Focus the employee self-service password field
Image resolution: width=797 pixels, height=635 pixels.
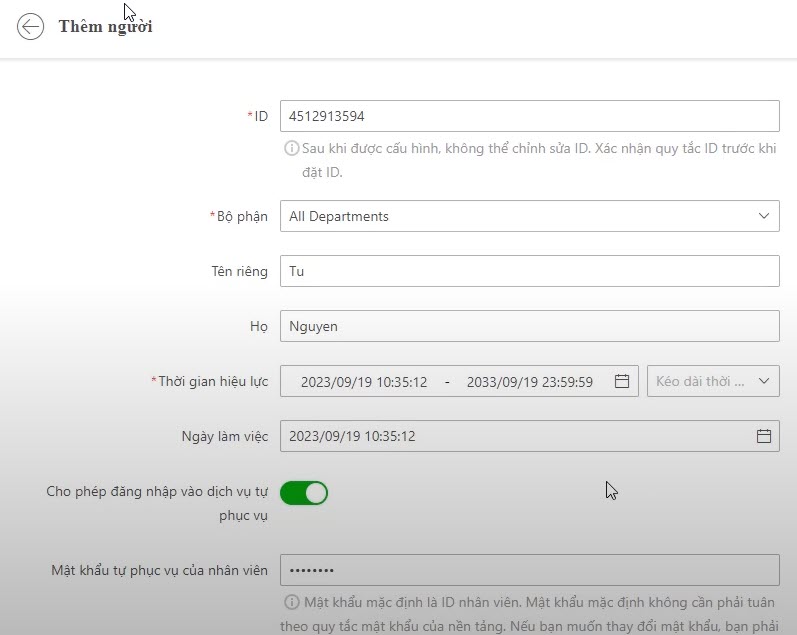(x=529, y=570)
